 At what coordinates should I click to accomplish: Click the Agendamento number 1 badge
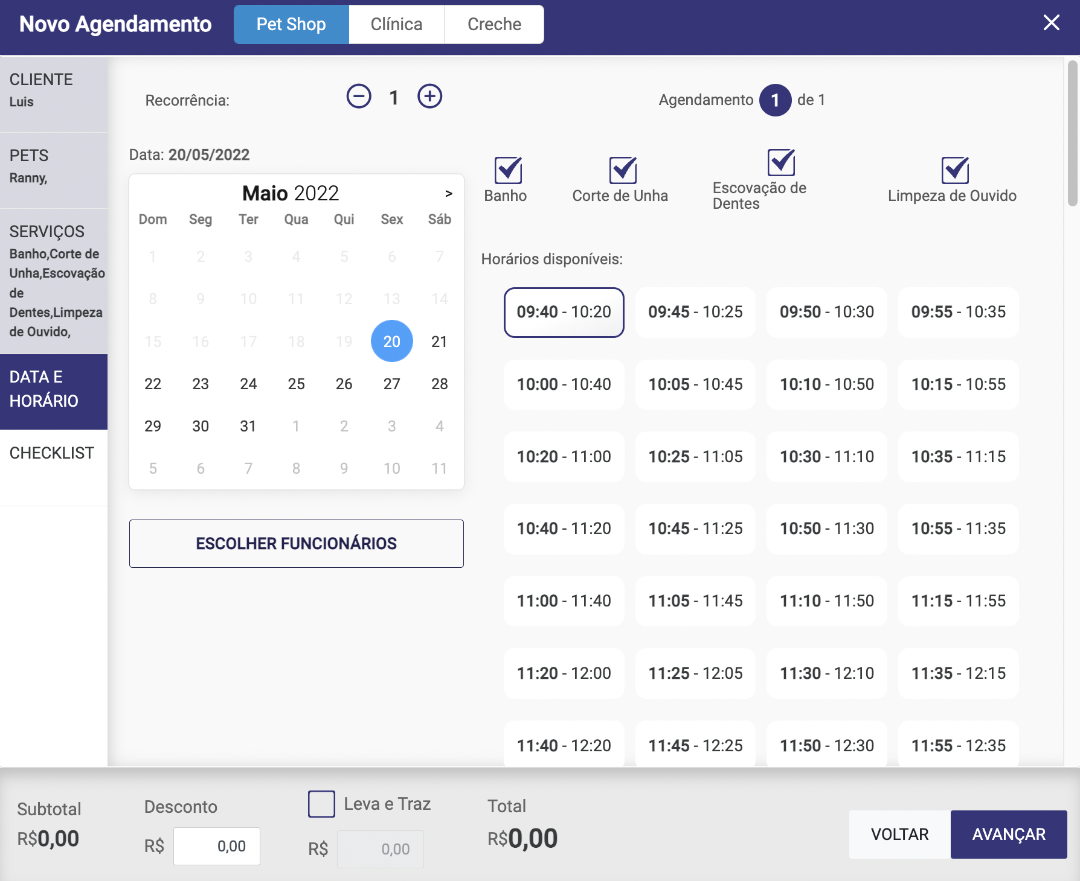point(775,100)
